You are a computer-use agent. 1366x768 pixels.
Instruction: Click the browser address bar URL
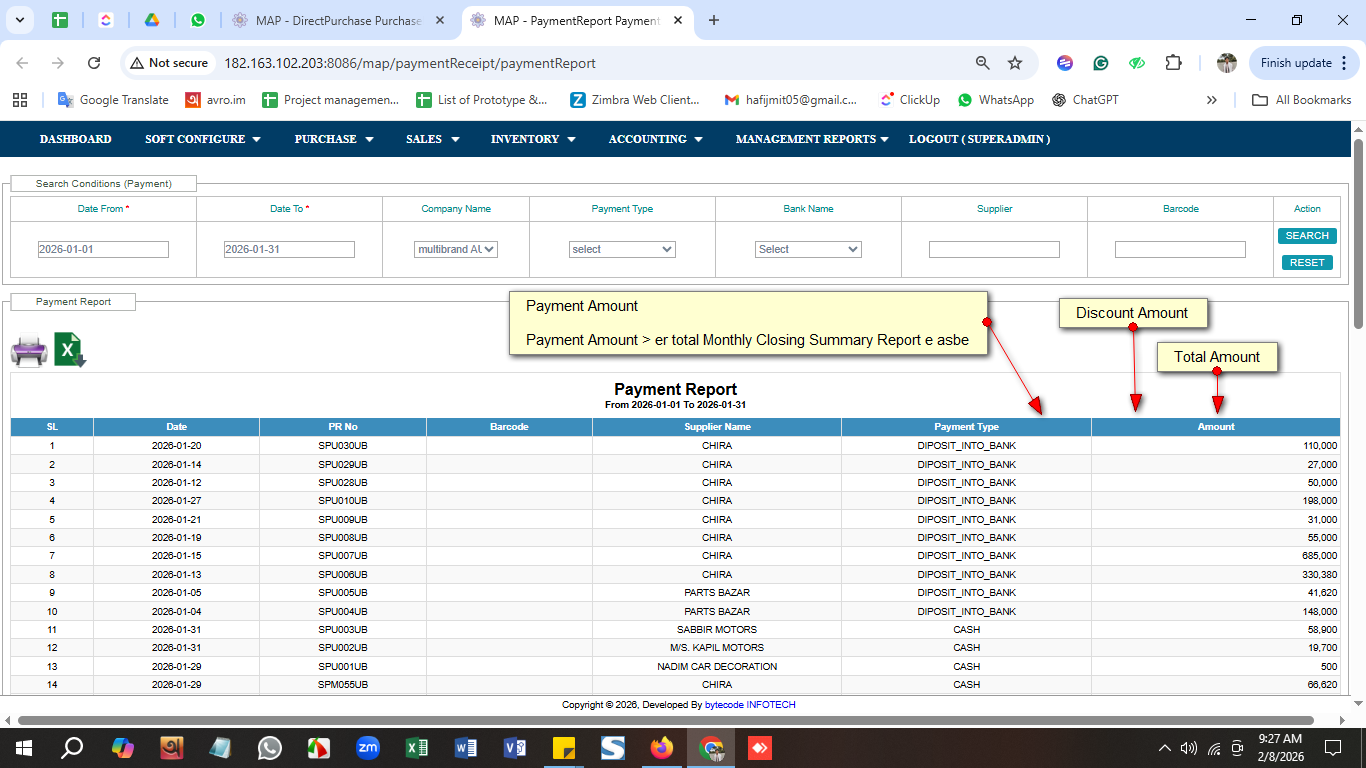tap(410, 63)
